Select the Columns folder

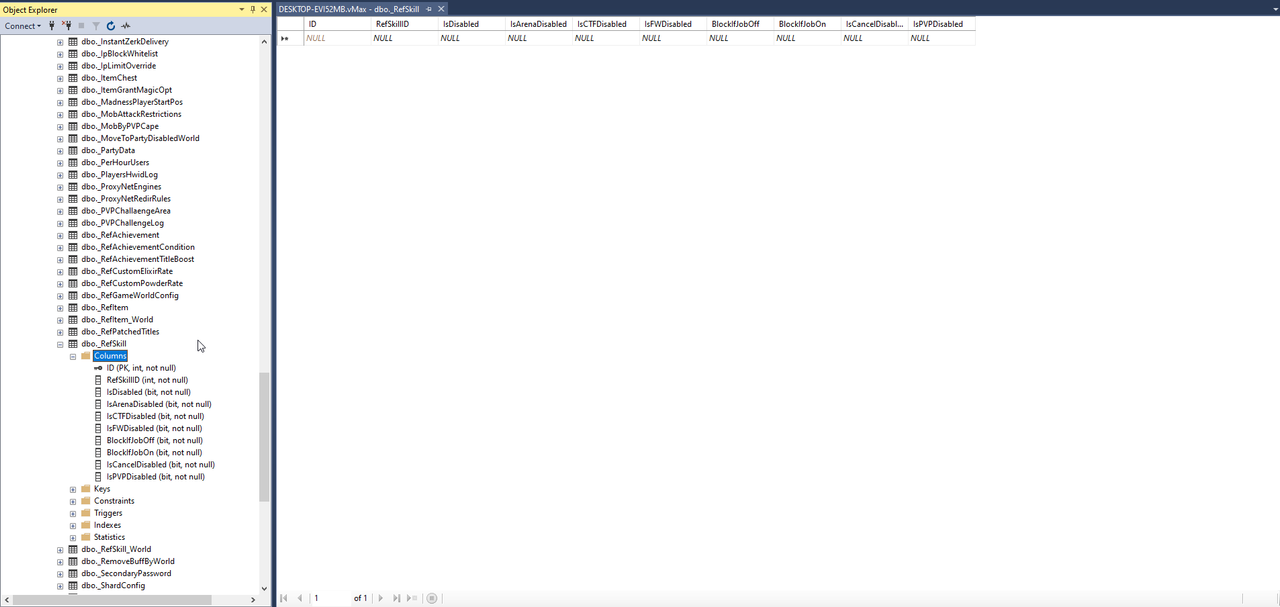tap(110, 356)
